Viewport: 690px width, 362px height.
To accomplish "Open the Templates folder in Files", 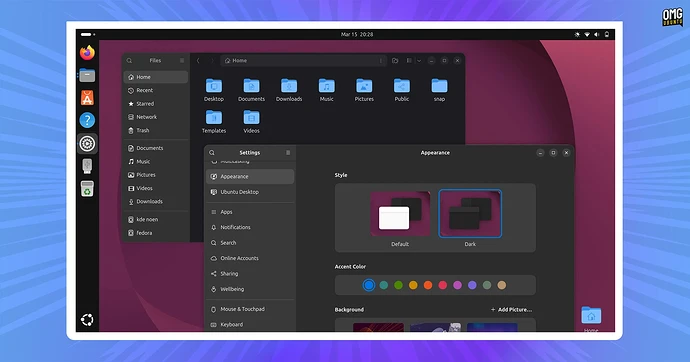I will pos(214,121).
